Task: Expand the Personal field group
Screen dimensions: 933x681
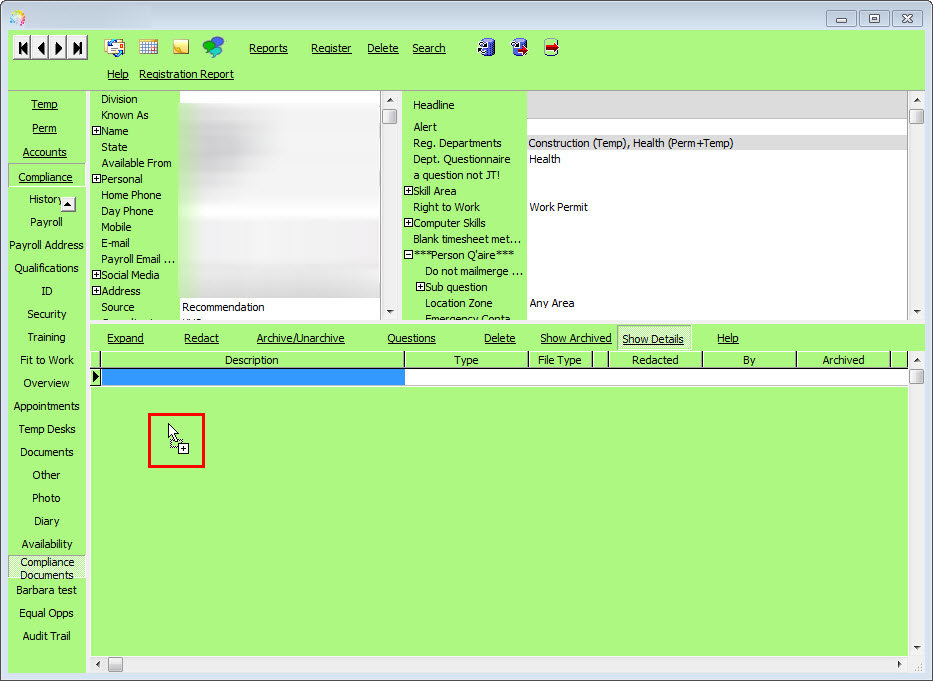Action: point(96,179)
